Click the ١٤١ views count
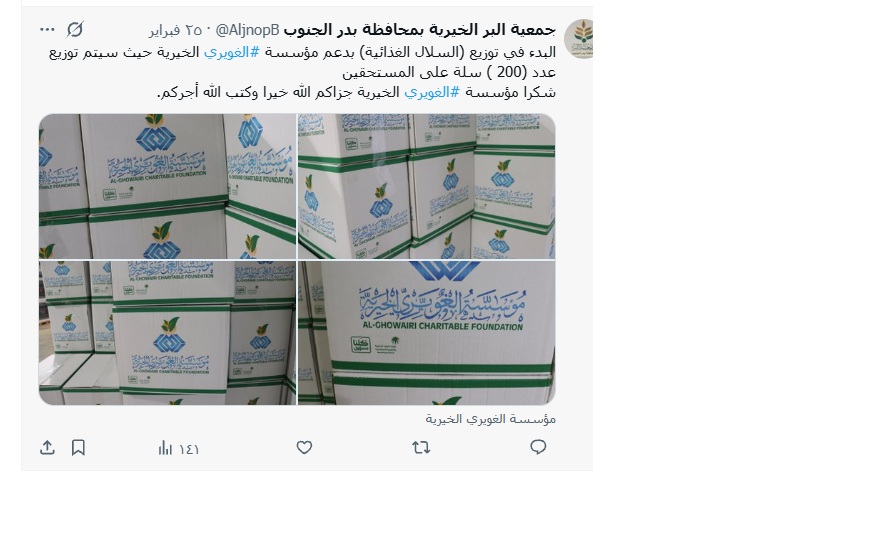Viewport: 876px width, 551px height. [189, 449]
